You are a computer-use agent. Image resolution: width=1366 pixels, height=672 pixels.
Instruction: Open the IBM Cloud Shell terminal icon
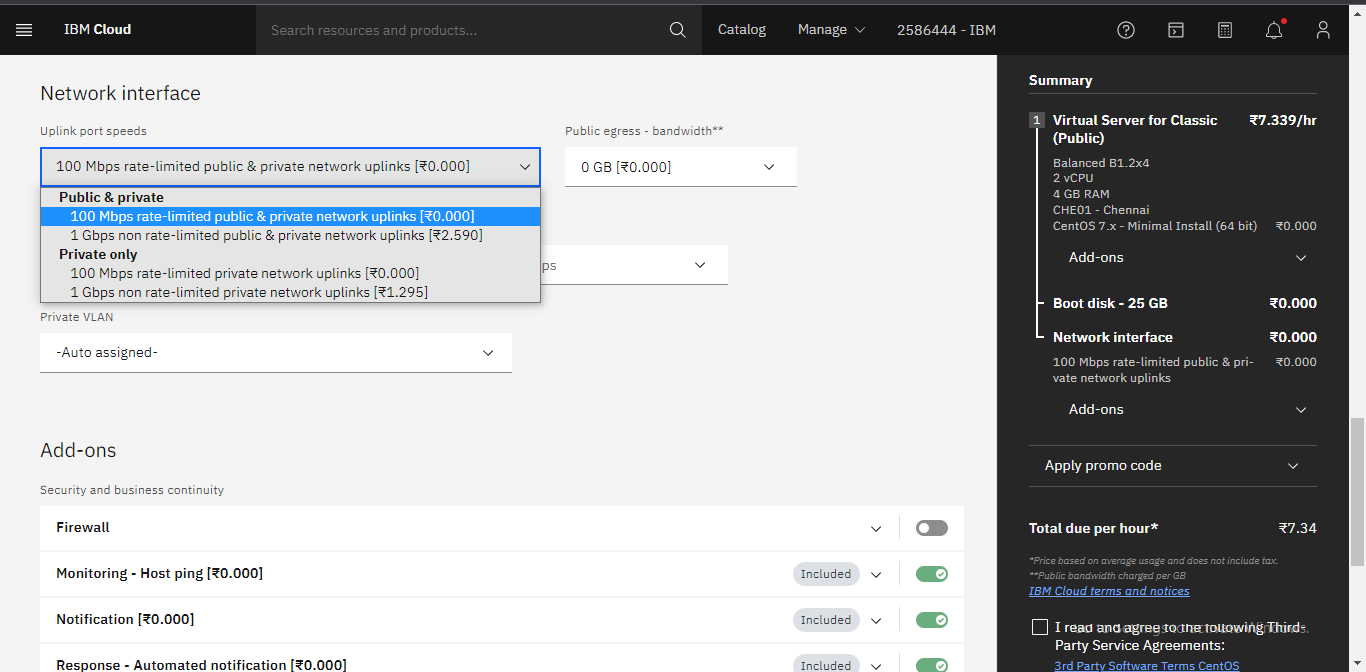1175,30
